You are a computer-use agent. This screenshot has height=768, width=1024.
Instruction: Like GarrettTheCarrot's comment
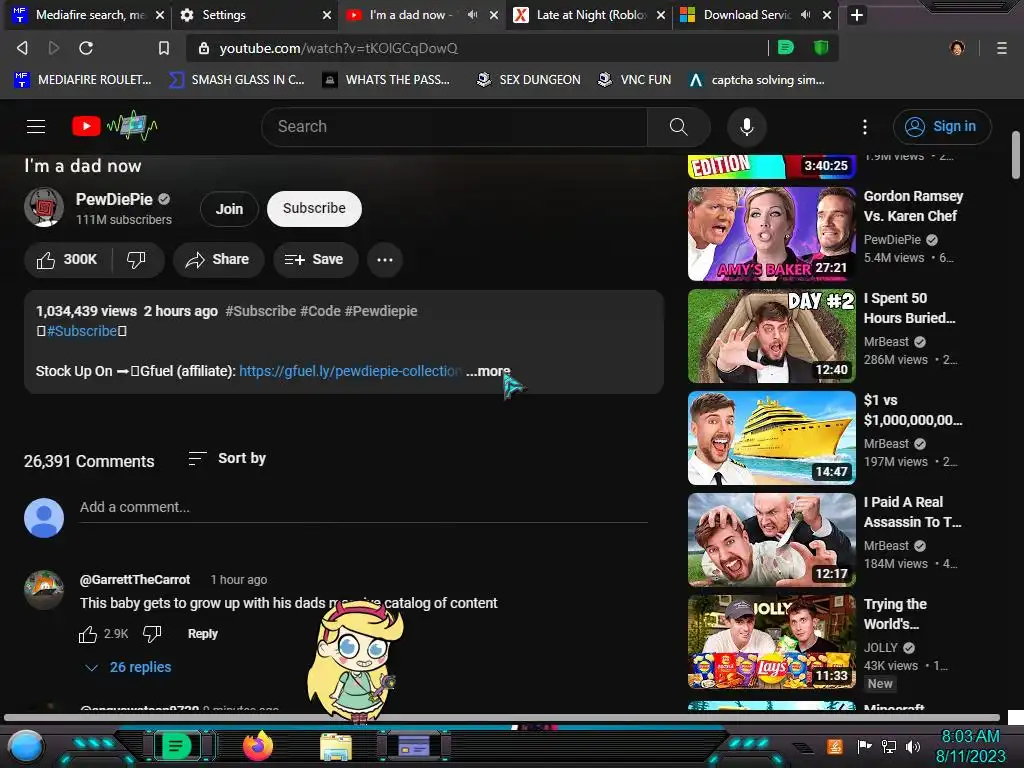88,634
